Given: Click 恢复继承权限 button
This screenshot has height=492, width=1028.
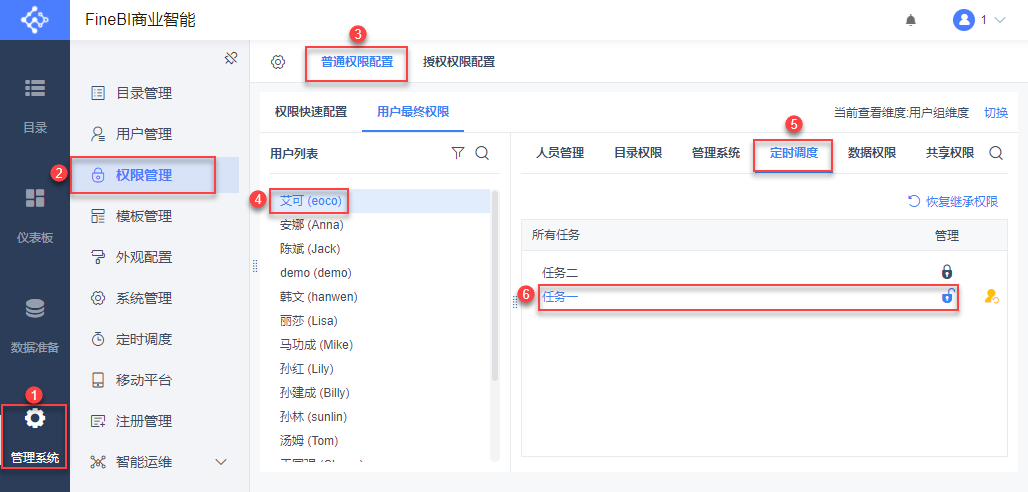Looking at the screenshot, I should (x=952, y=201).
